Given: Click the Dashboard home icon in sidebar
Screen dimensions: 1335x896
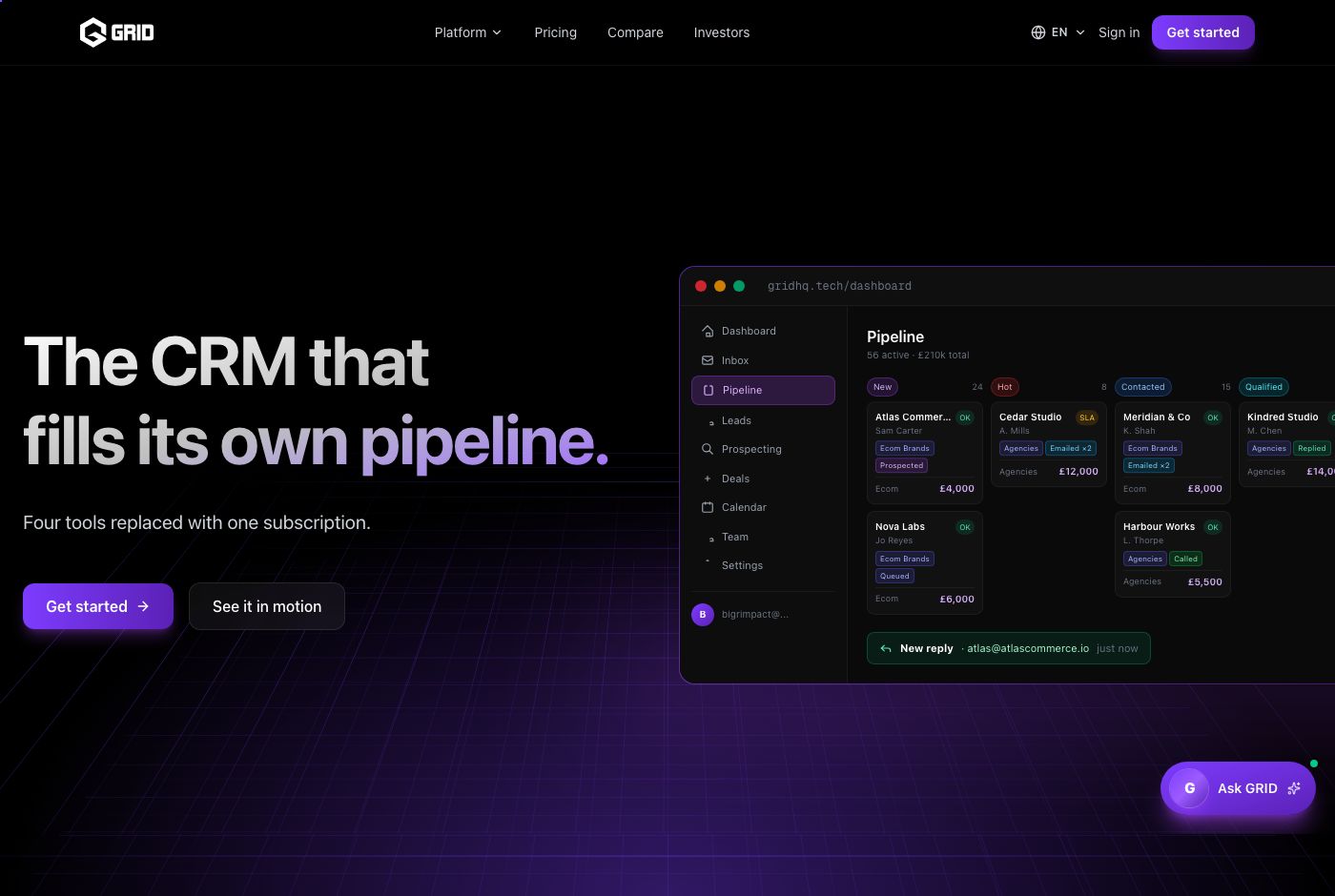Looking at the screenshot, I should pos(708,331).
